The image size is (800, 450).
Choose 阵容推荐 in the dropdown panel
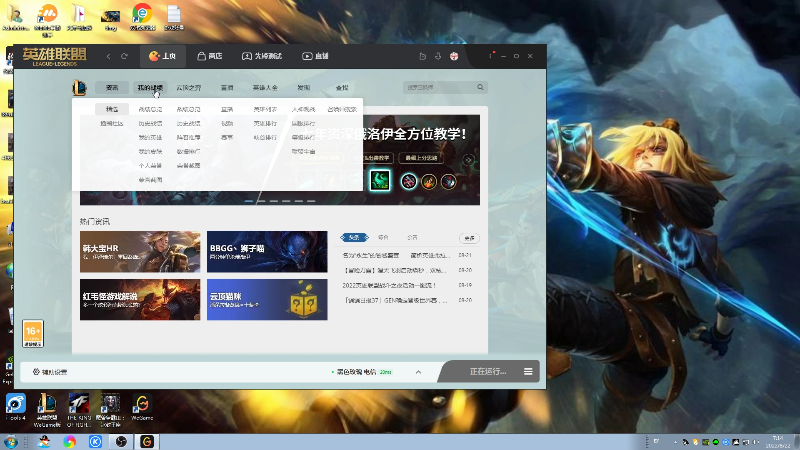tap(188, 138)
